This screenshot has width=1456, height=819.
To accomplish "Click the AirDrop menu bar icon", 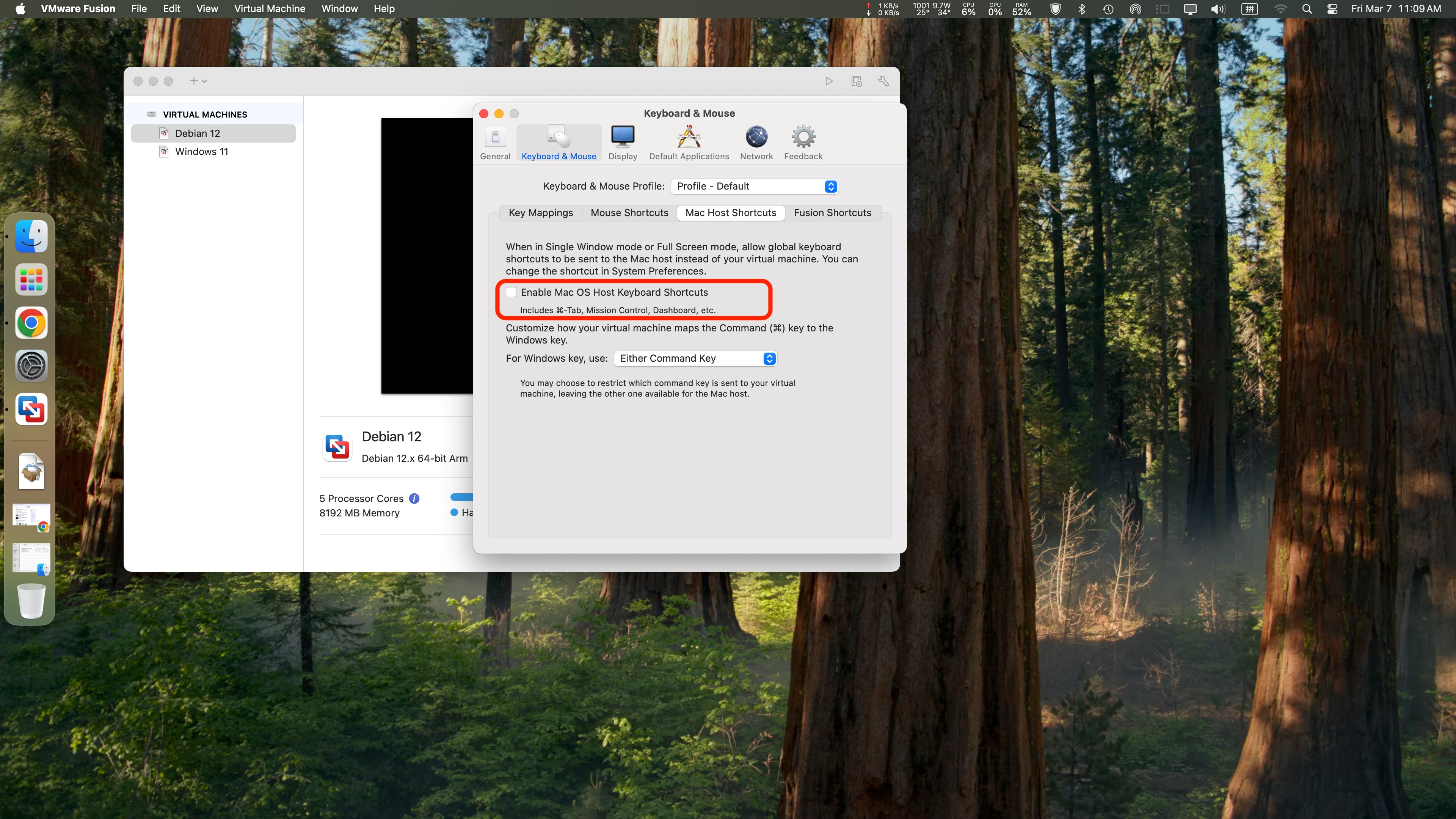I will click(x=1135, y=8).
